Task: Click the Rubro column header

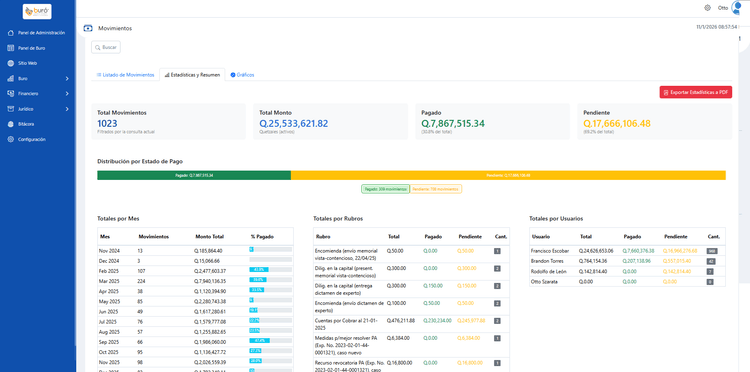Action: (323, 237)
